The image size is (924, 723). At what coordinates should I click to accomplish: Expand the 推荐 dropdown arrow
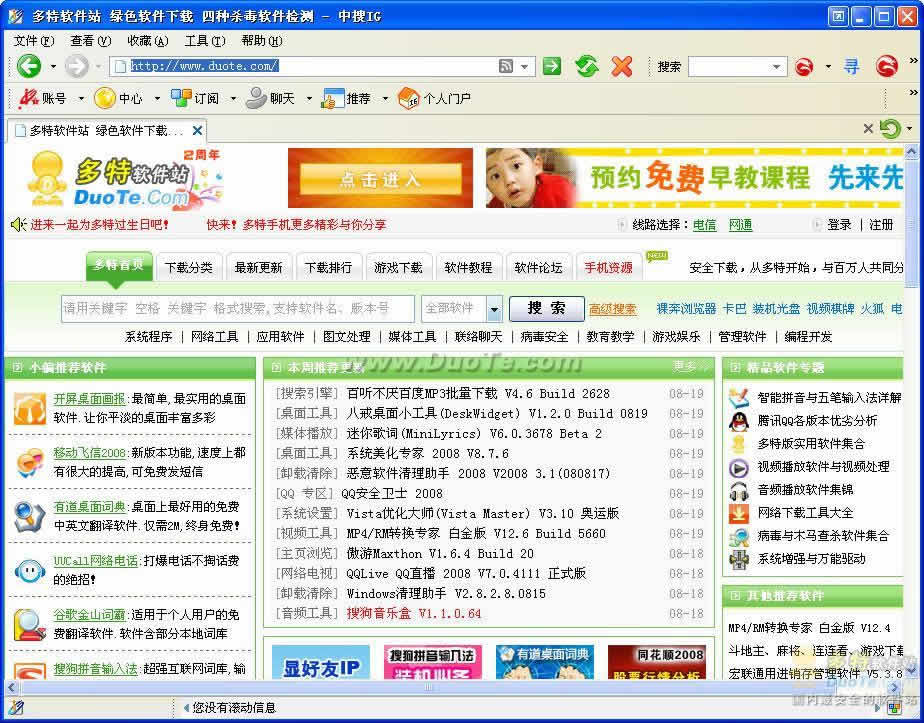[385, 98]
